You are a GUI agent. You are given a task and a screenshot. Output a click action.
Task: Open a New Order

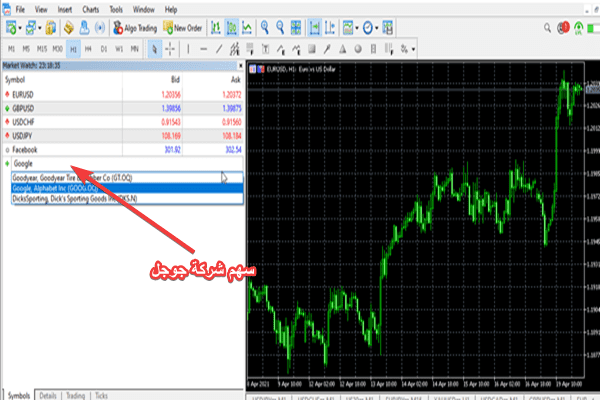(182, 29)
